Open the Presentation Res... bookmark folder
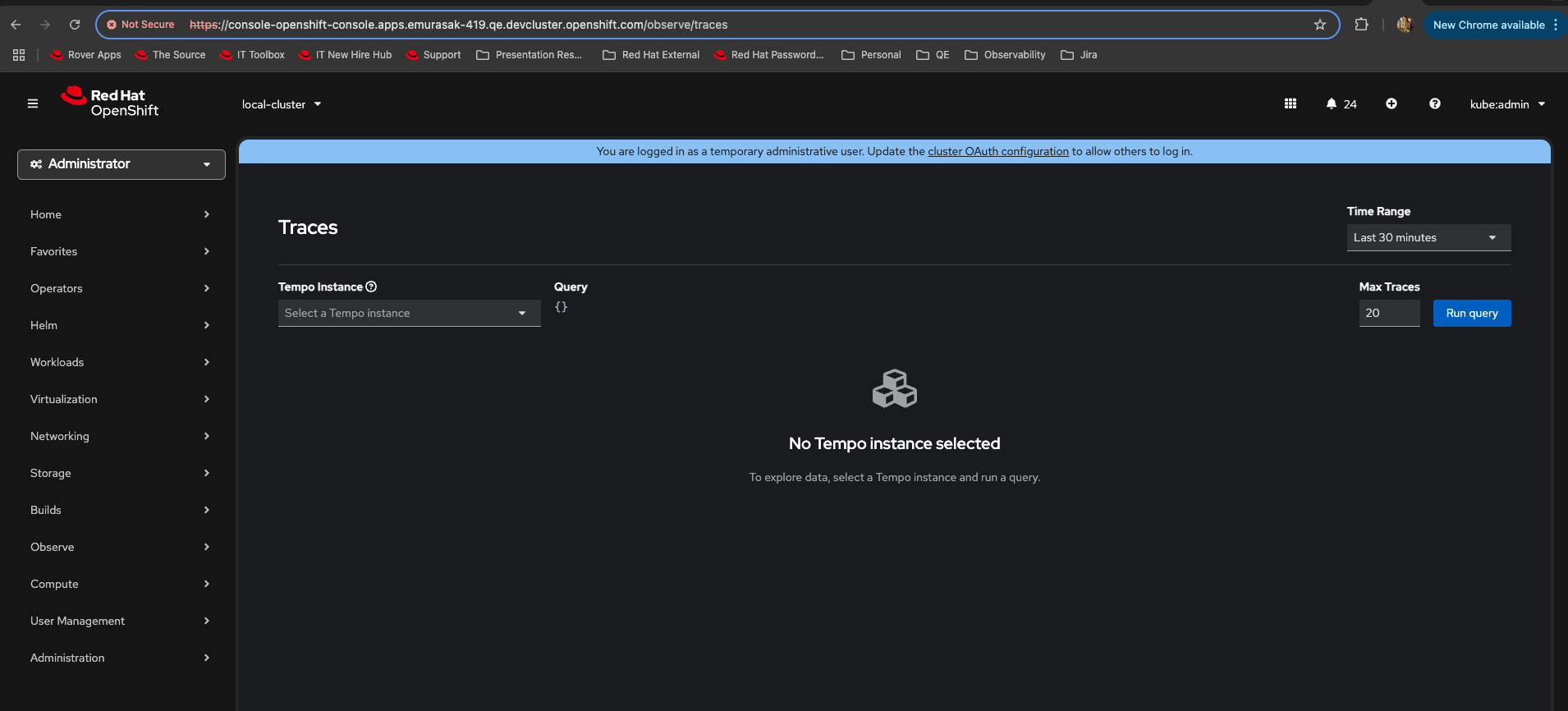The width and height of the screenshot is (1568, 711). tap(530, 55)
